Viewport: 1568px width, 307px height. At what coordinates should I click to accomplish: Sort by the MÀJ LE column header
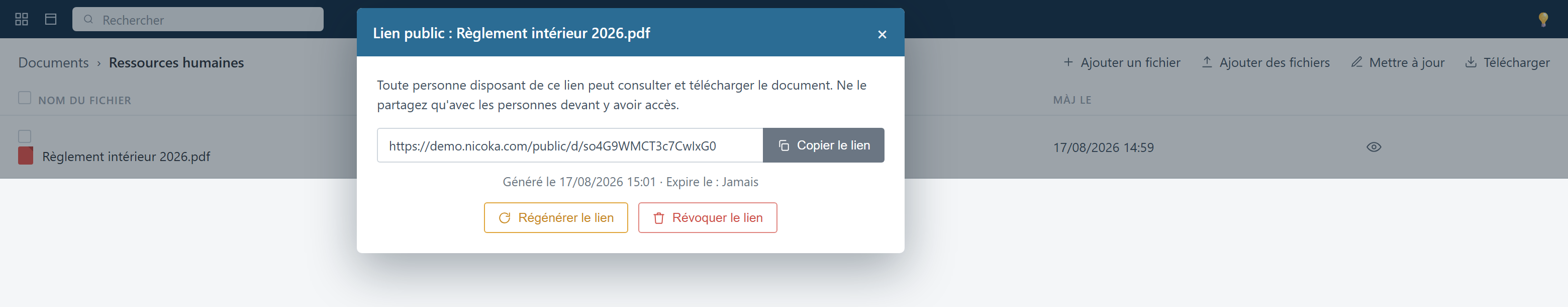1072,100
